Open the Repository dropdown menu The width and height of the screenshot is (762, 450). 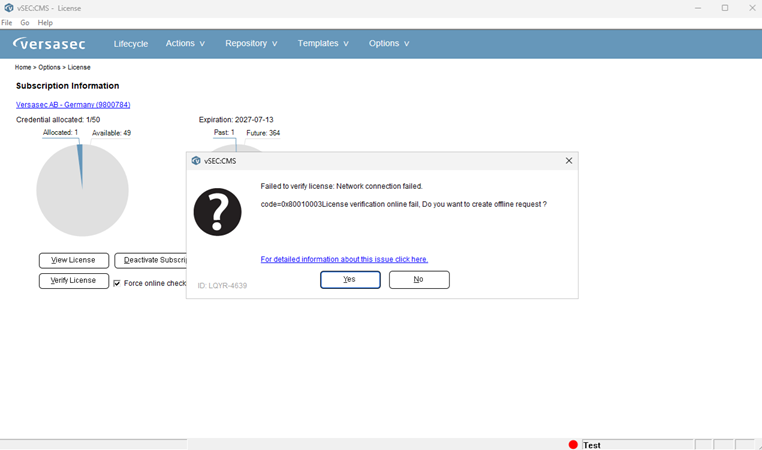pyautogui.click(x=251, y=43)
